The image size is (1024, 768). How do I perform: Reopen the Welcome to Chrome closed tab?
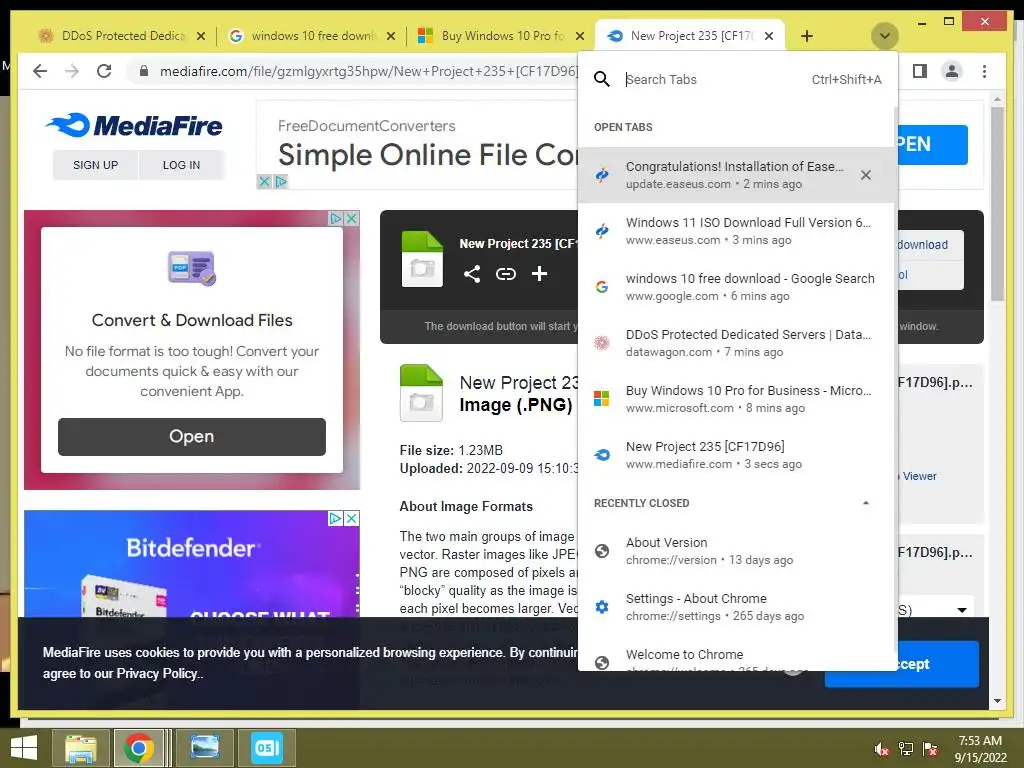click(736, 654)
